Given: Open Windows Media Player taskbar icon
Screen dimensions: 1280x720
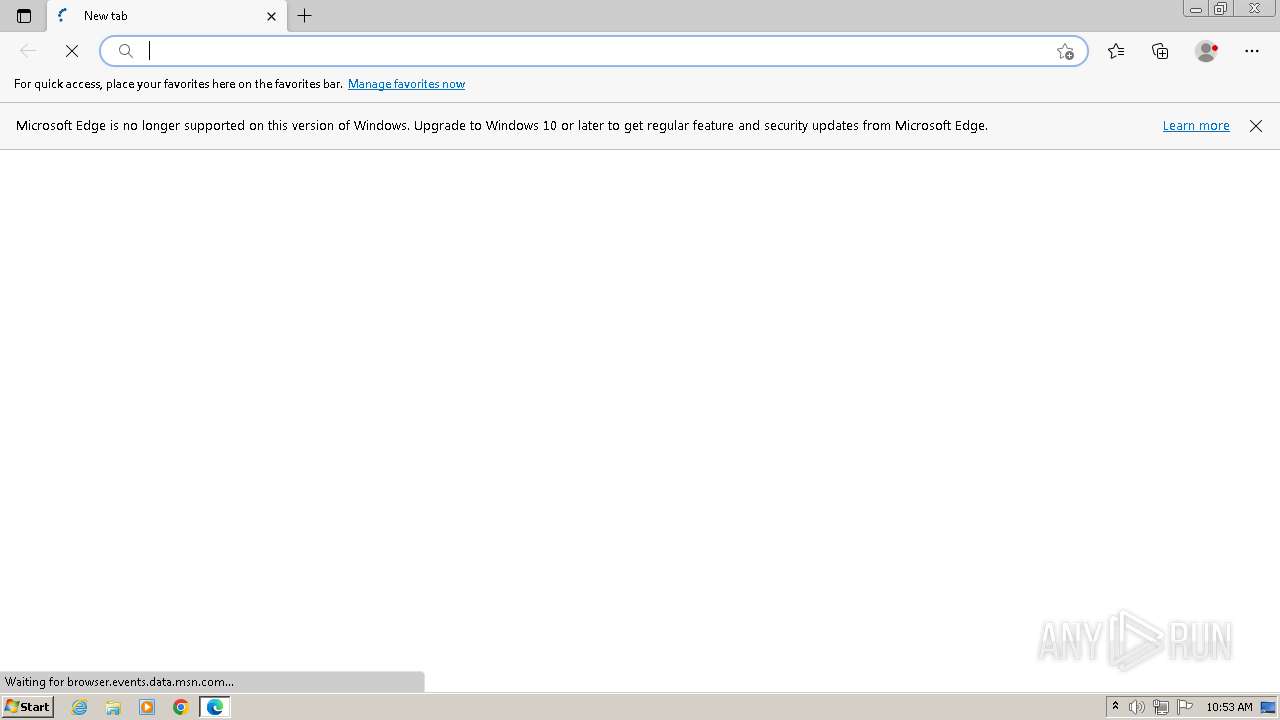Looking at the screenshot, I should (147, 707).
